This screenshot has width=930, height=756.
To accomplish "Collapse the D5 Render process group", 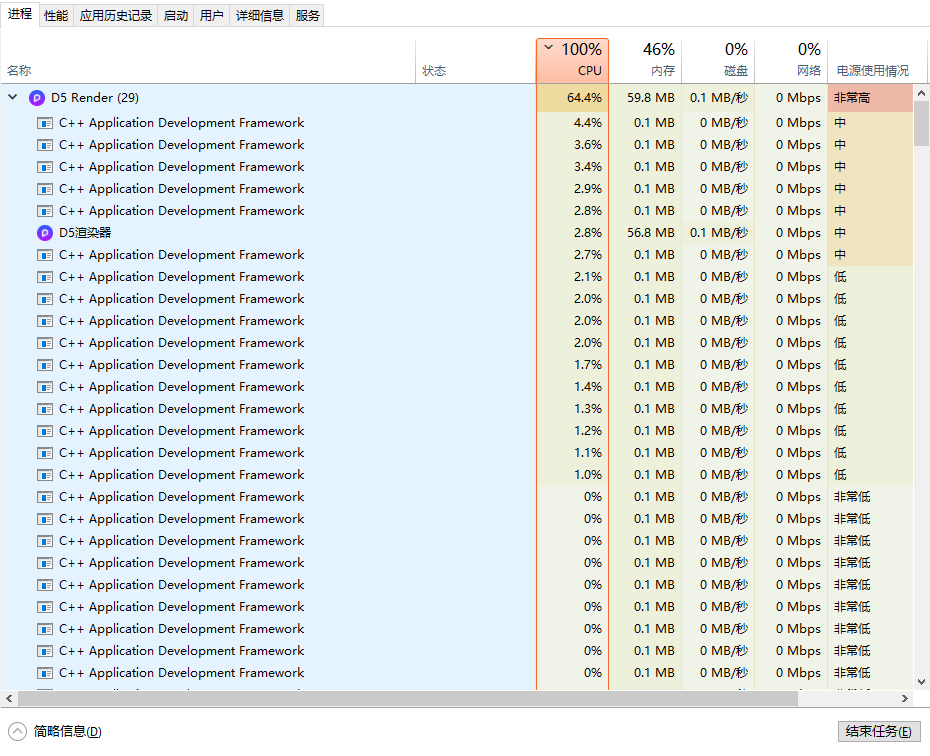I will (12, 97).
